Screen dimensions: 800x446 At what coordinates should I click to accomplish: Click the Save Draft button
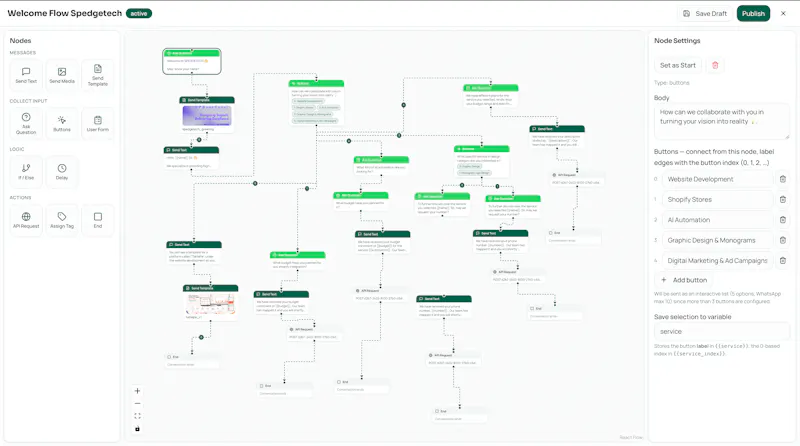coord(705,14)
